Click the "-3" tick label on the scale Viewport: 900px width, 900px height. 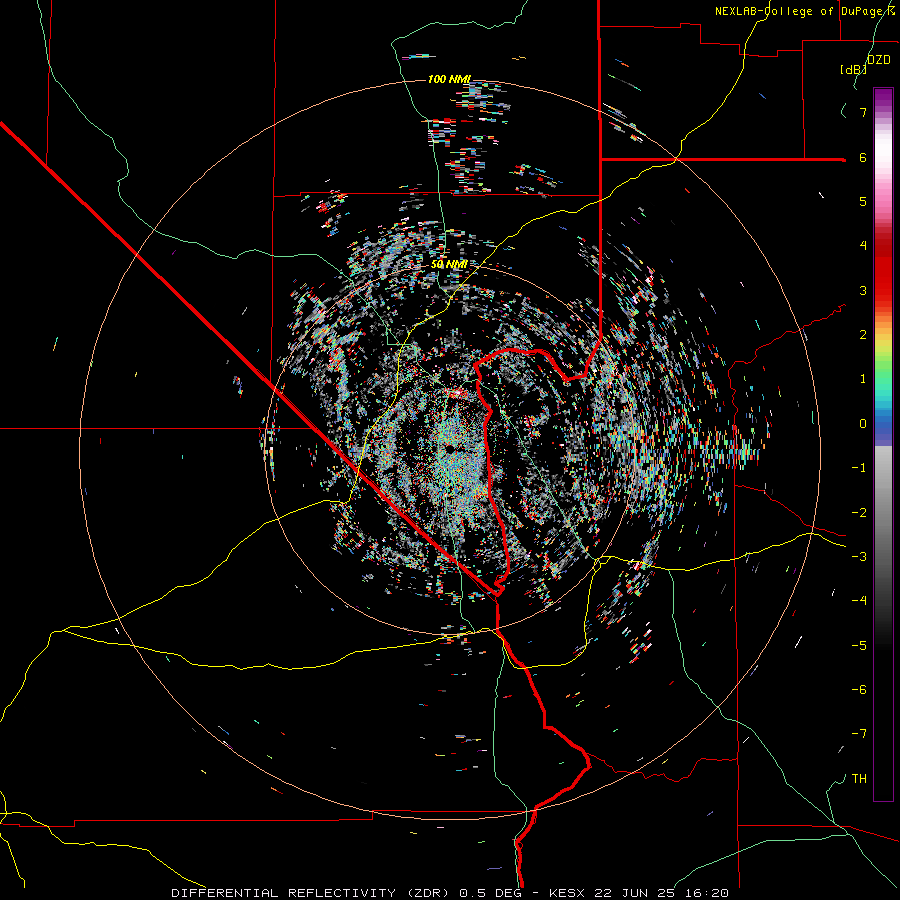point(859,557)
